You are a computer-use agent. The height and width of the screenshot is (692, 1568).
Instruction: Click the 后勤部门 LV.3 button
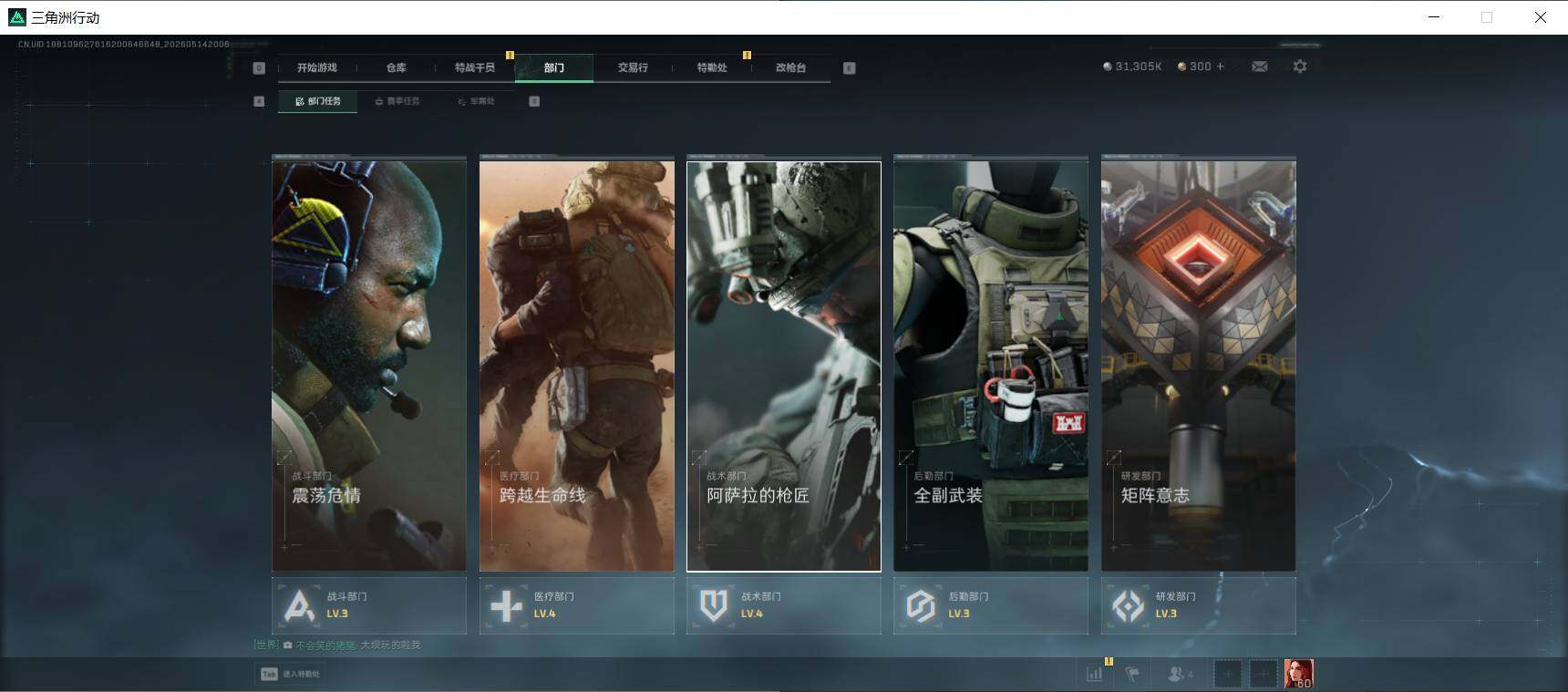991,605
